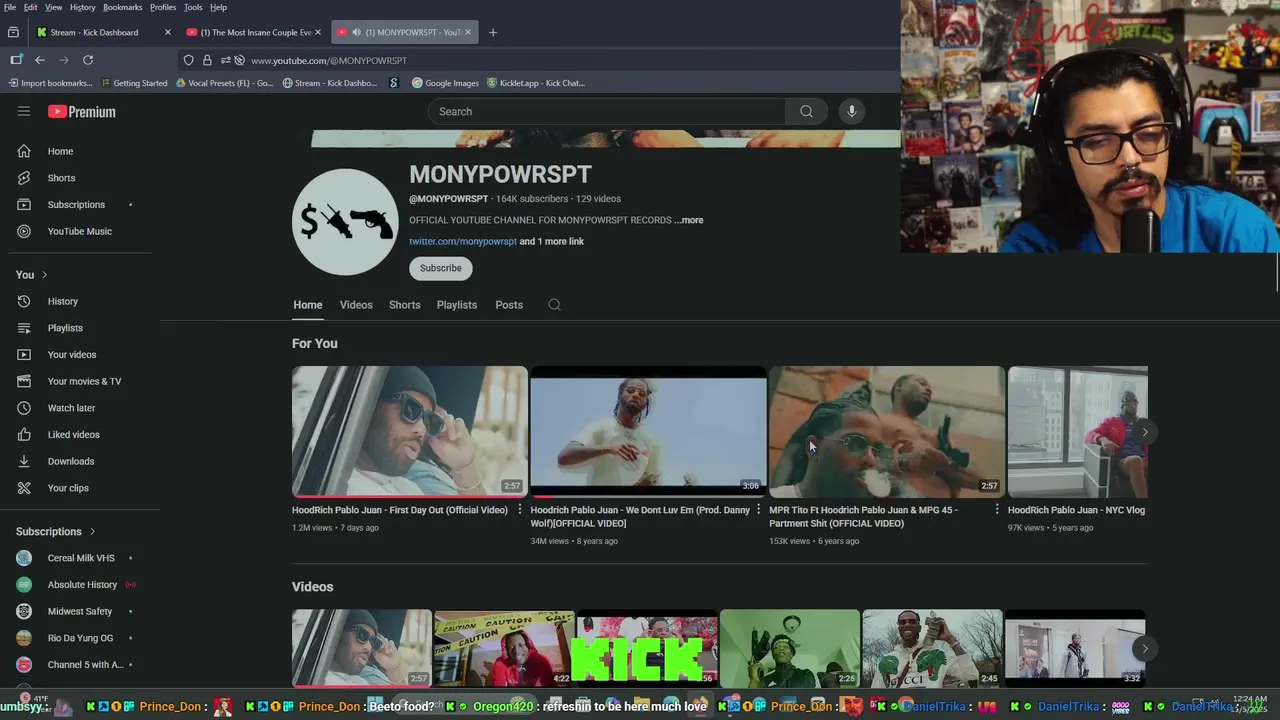
Task: Click the search magnifier button
Action: pos(806,111)
